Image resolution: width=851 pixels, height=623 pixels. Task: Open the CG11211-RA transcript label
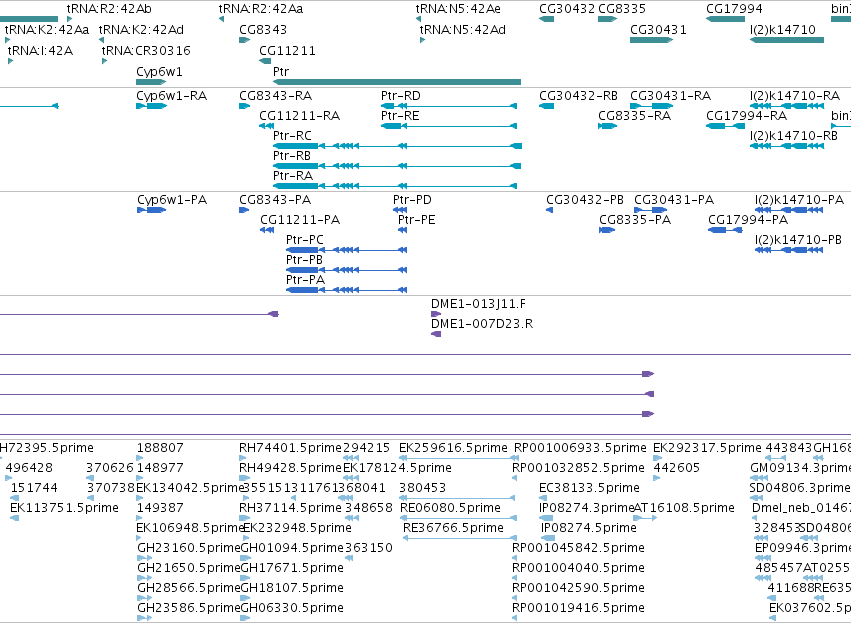click(x=300, y=116)
